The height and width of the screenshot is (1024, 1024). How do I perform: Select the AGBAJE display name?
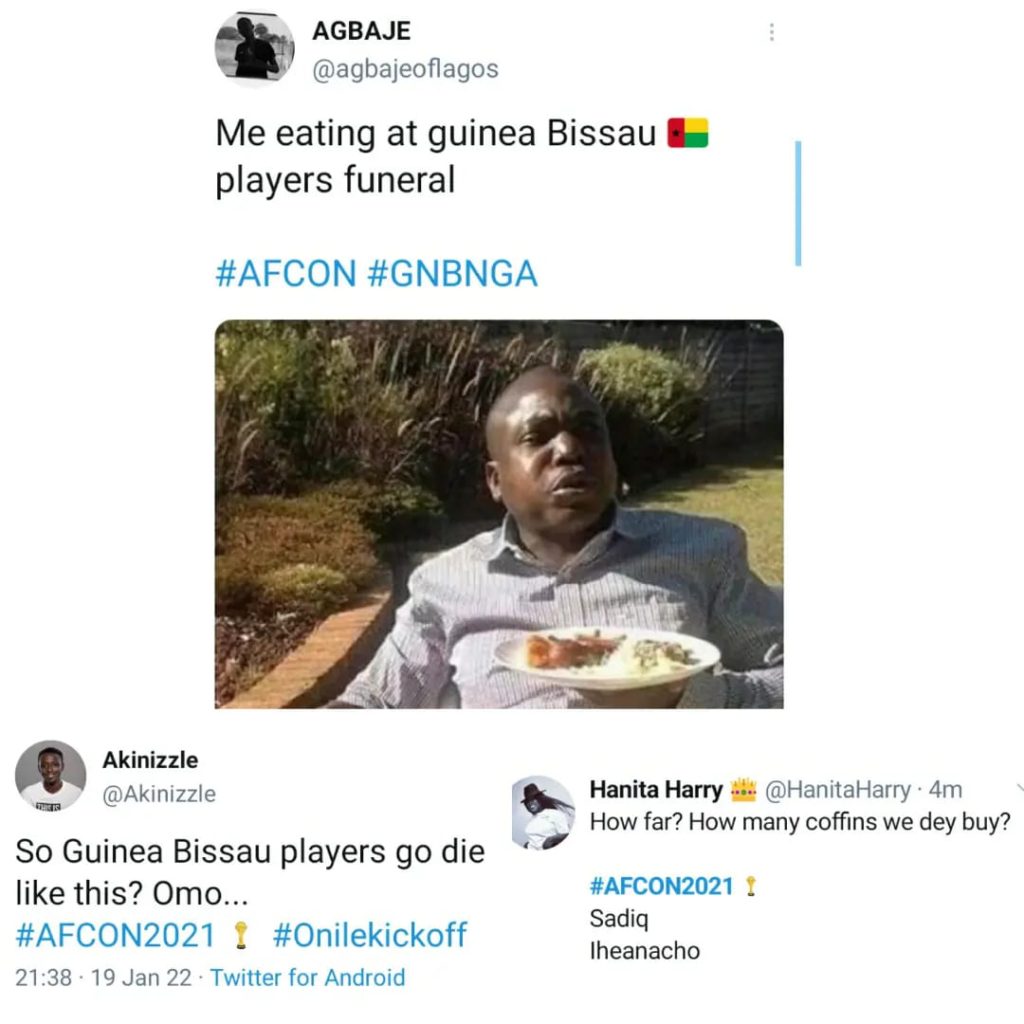361,30
